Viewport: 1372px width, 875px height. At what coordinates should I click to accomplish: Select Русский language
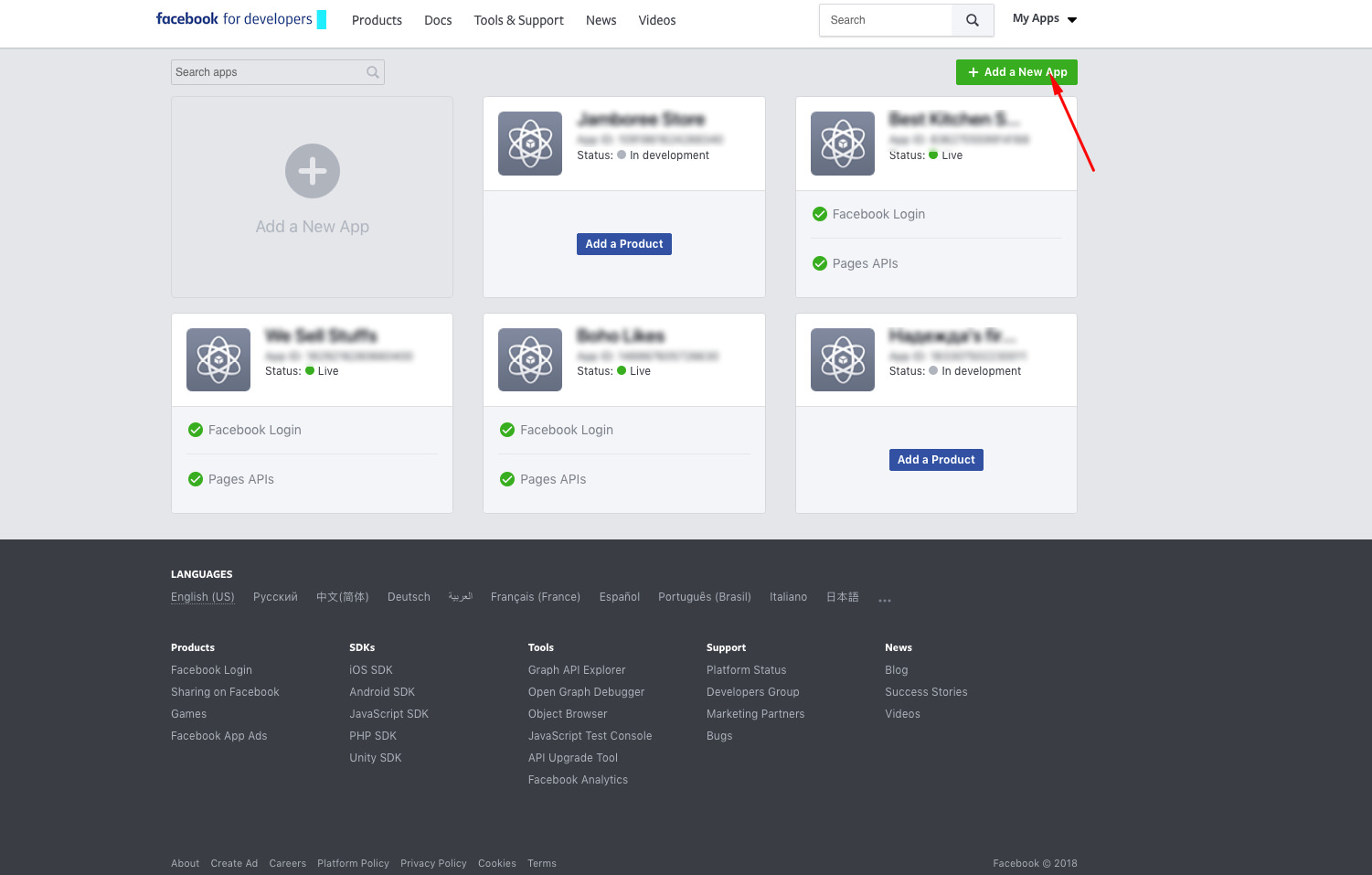point(275,597)
